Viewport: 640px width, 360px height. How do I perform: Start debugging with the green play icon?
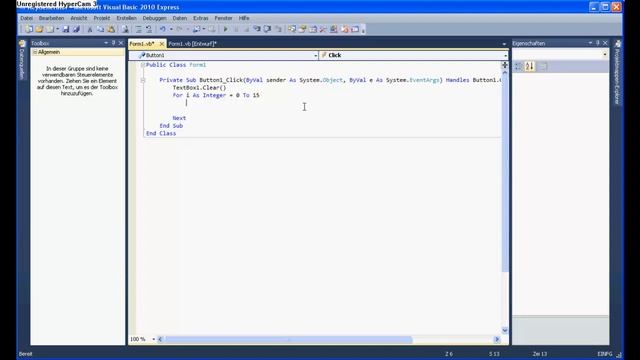pyautogui.click(x=225, y=29)
